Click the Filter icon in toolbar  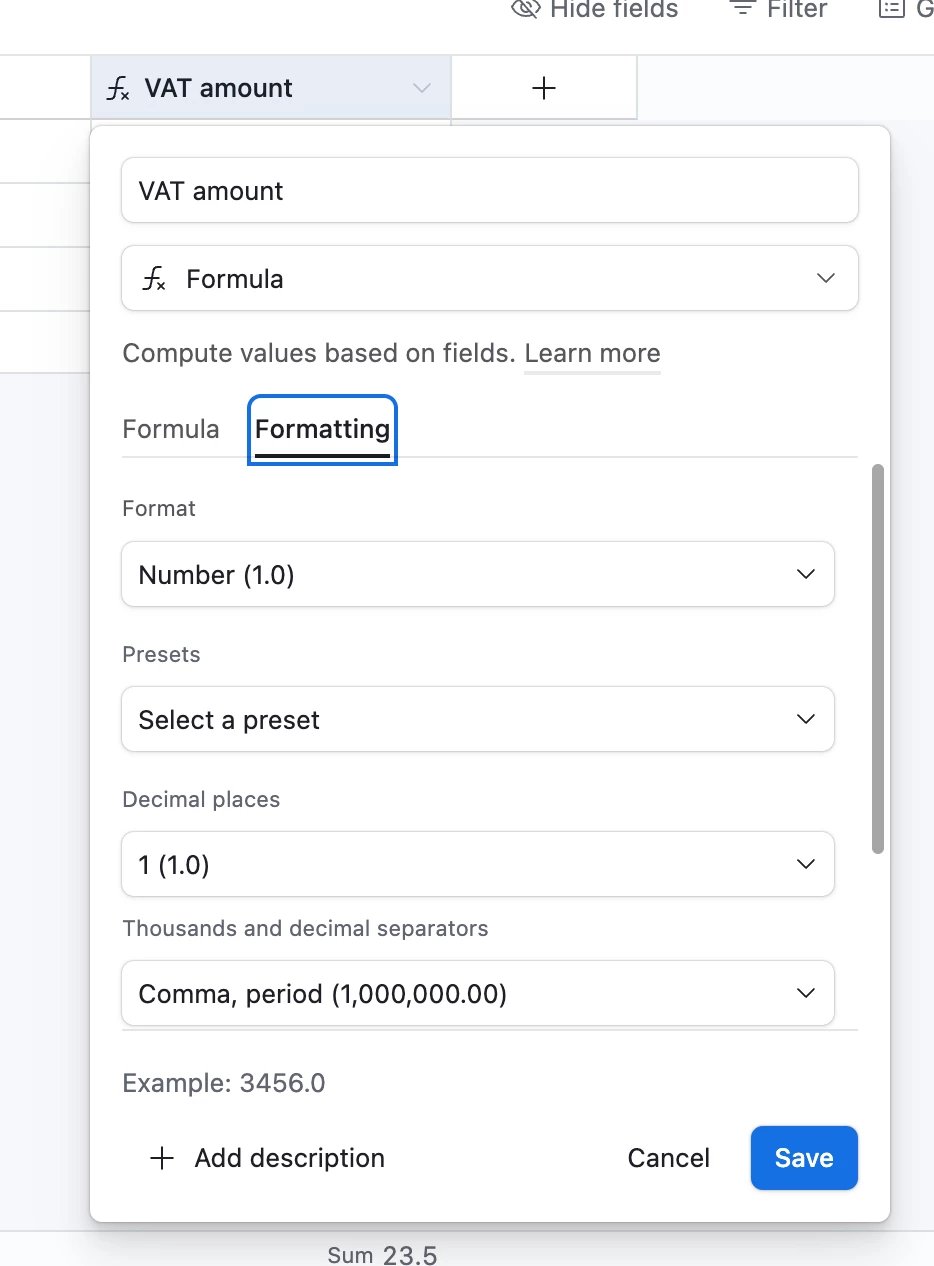pos(742,9)
